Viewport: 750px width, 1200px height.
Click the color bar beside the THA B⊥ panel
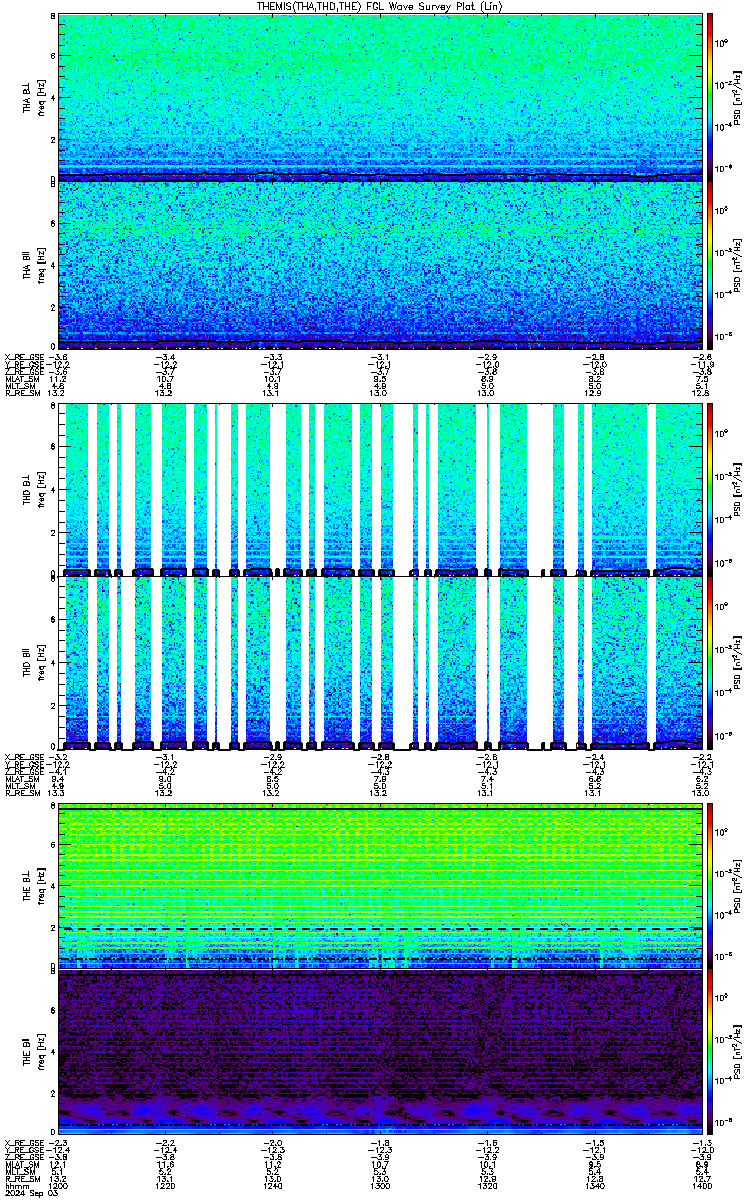[710, 96]
